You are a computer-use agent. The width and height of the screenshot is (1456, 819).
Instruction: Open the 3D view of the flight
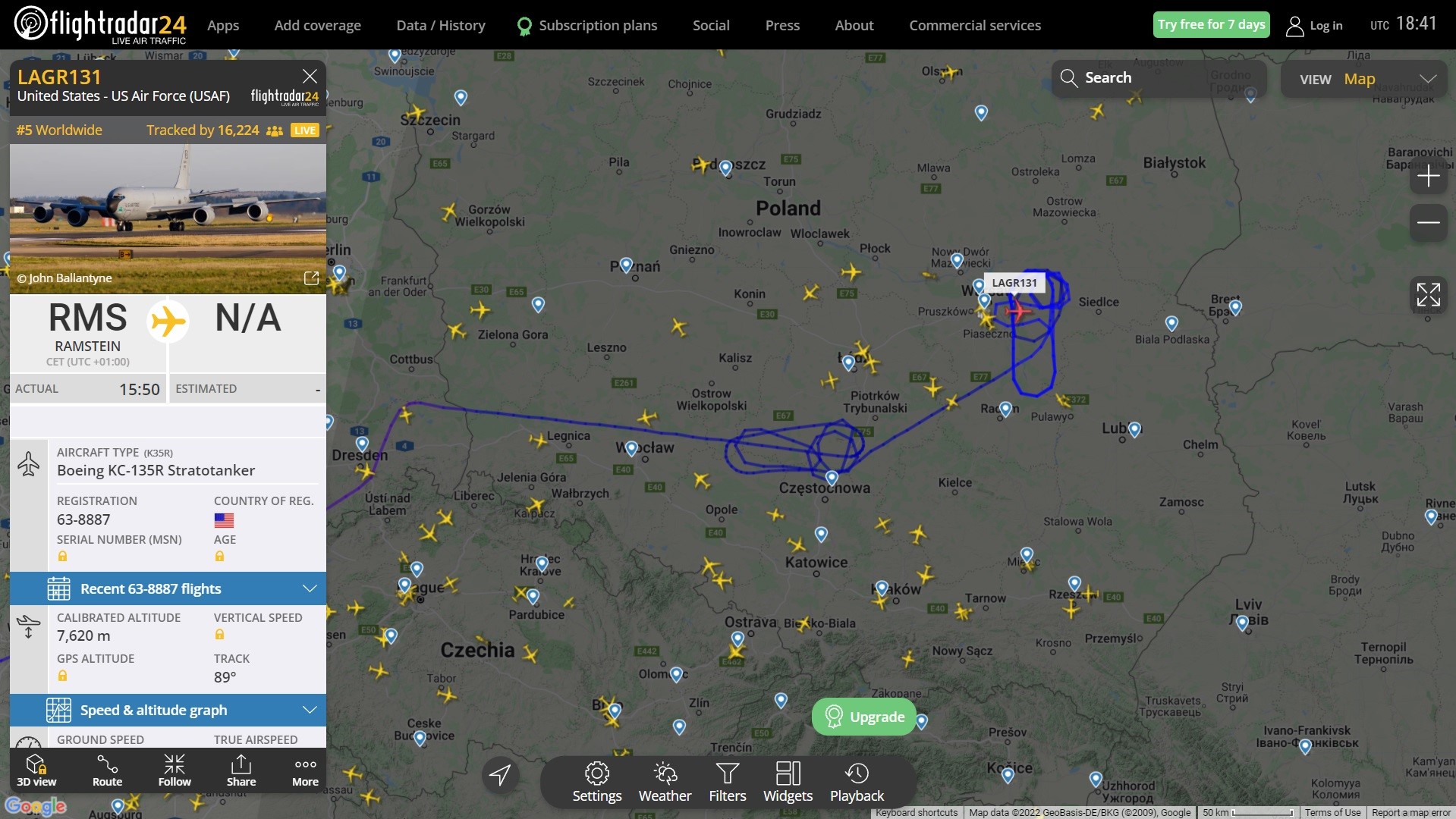coord(36,770)
